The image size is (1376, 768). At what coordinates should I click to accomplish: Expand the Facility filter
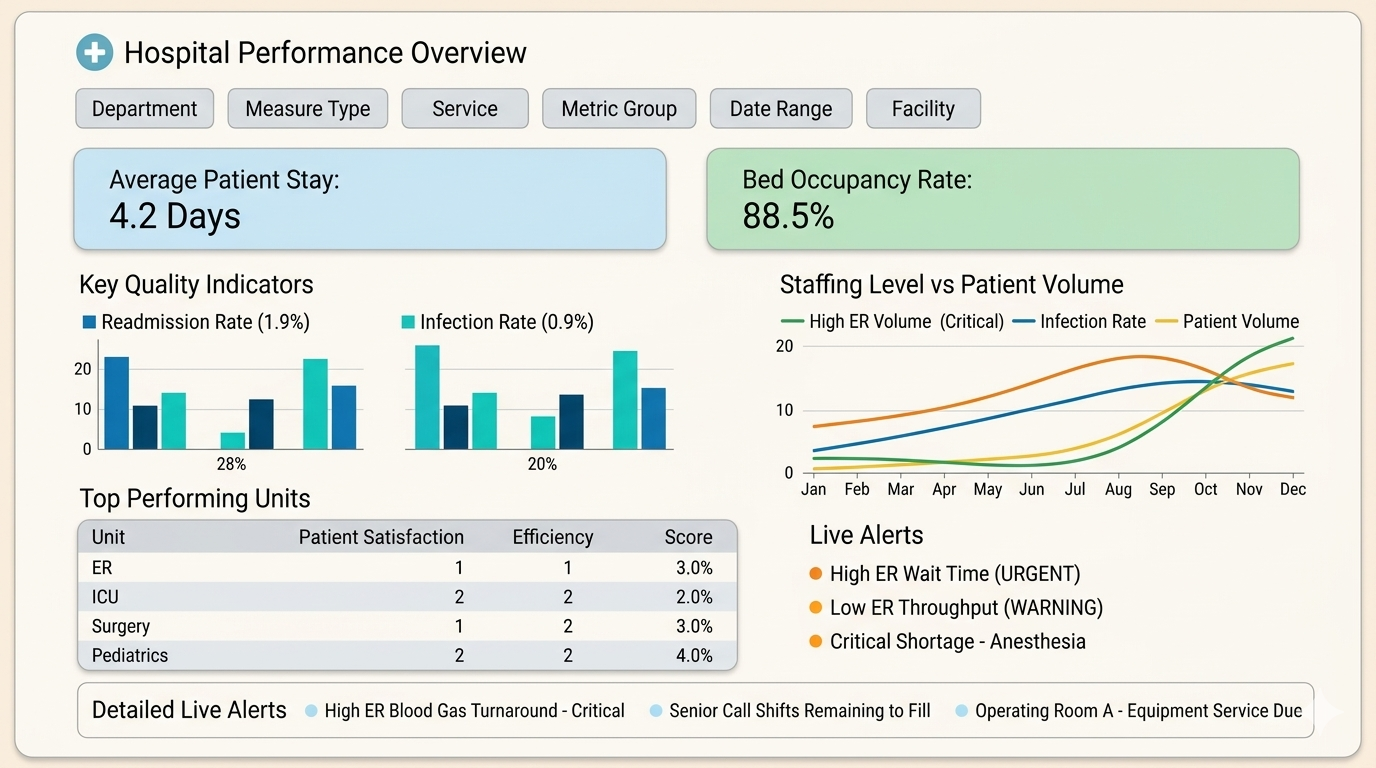923,109
